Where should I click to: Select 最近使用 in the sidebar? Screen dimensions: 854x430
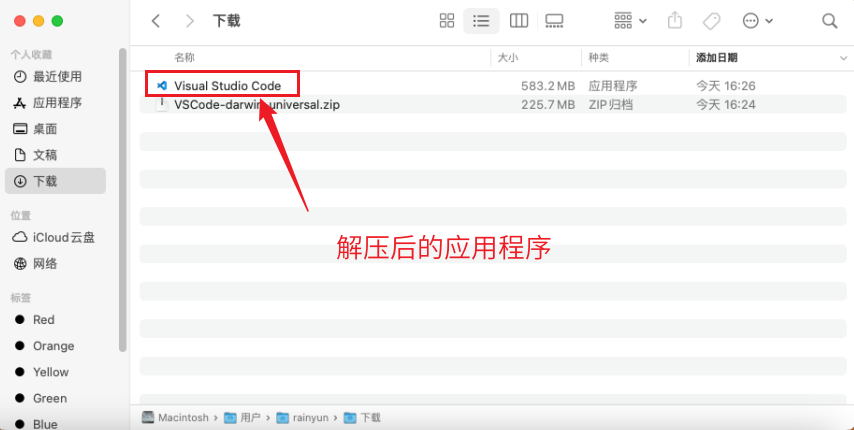tap(57, 77)
